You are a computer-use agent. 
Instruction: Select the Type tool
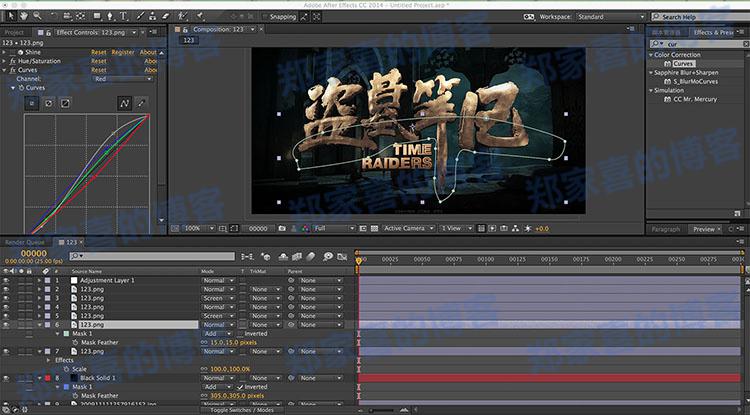tap(123, 16)
